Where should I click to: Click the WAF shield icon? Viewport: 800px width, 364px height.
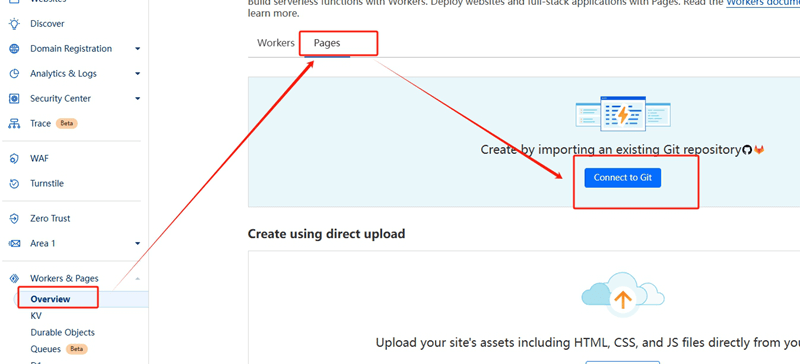(15, 159)
